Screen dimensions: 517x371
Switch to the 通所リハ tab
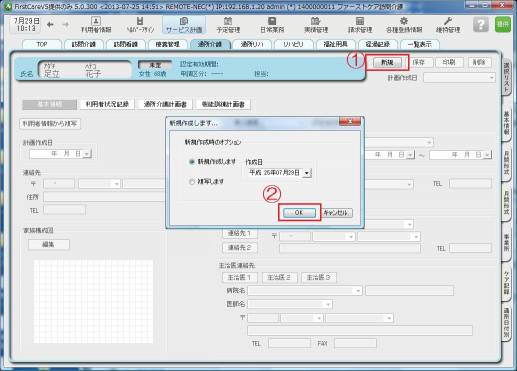pos(252,44)
